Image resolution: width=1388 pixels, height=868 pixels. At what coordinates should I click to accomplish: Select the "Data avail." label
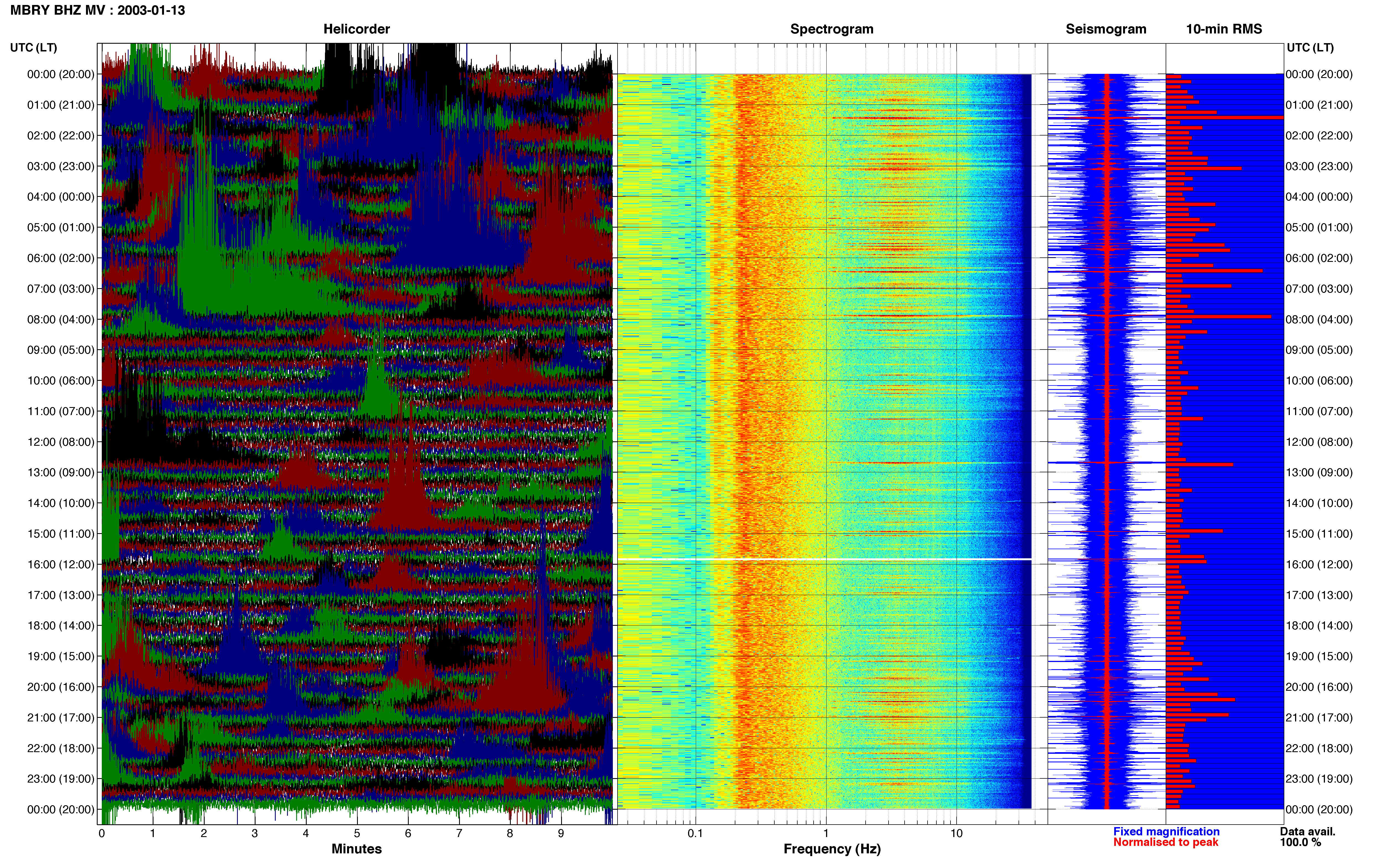pos(1308,831)
